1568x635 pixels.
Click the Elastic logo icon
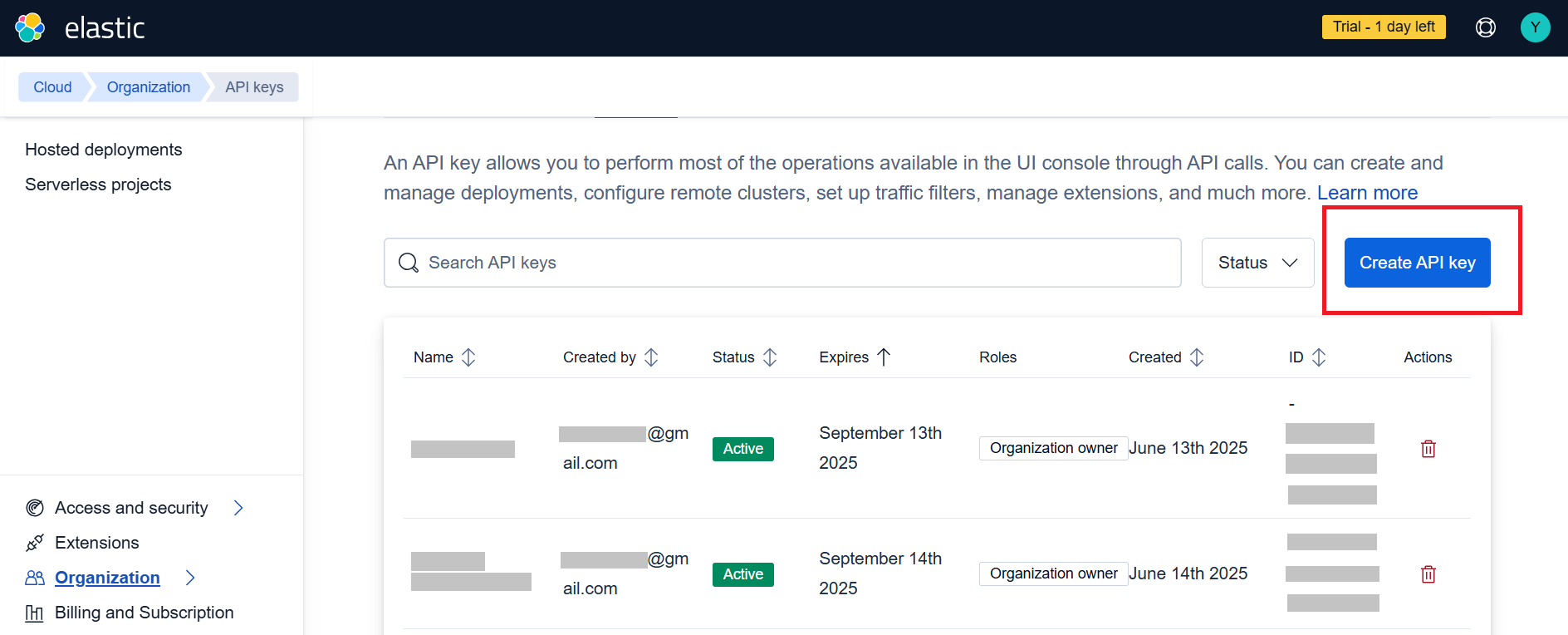pyautogui.click(x=30, y=27)
